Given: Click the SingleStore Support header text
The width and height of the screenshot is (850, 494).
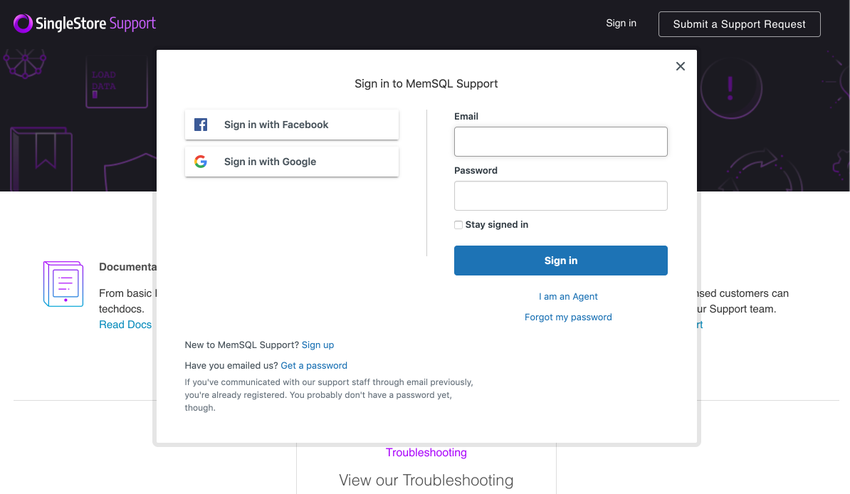Looking at the screenshot, I should (x=95, y=23).
